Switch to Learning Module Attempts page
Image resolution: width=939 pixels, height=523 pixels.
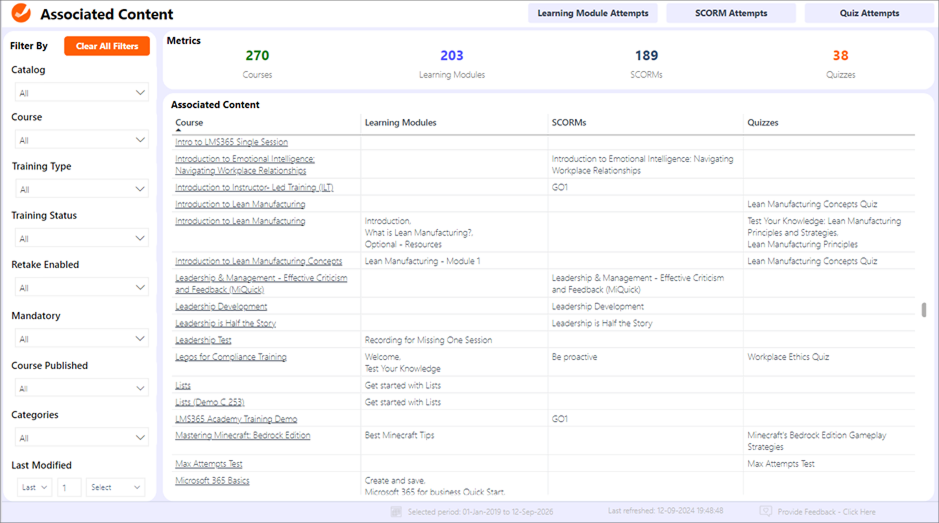[x=593, y=14]
